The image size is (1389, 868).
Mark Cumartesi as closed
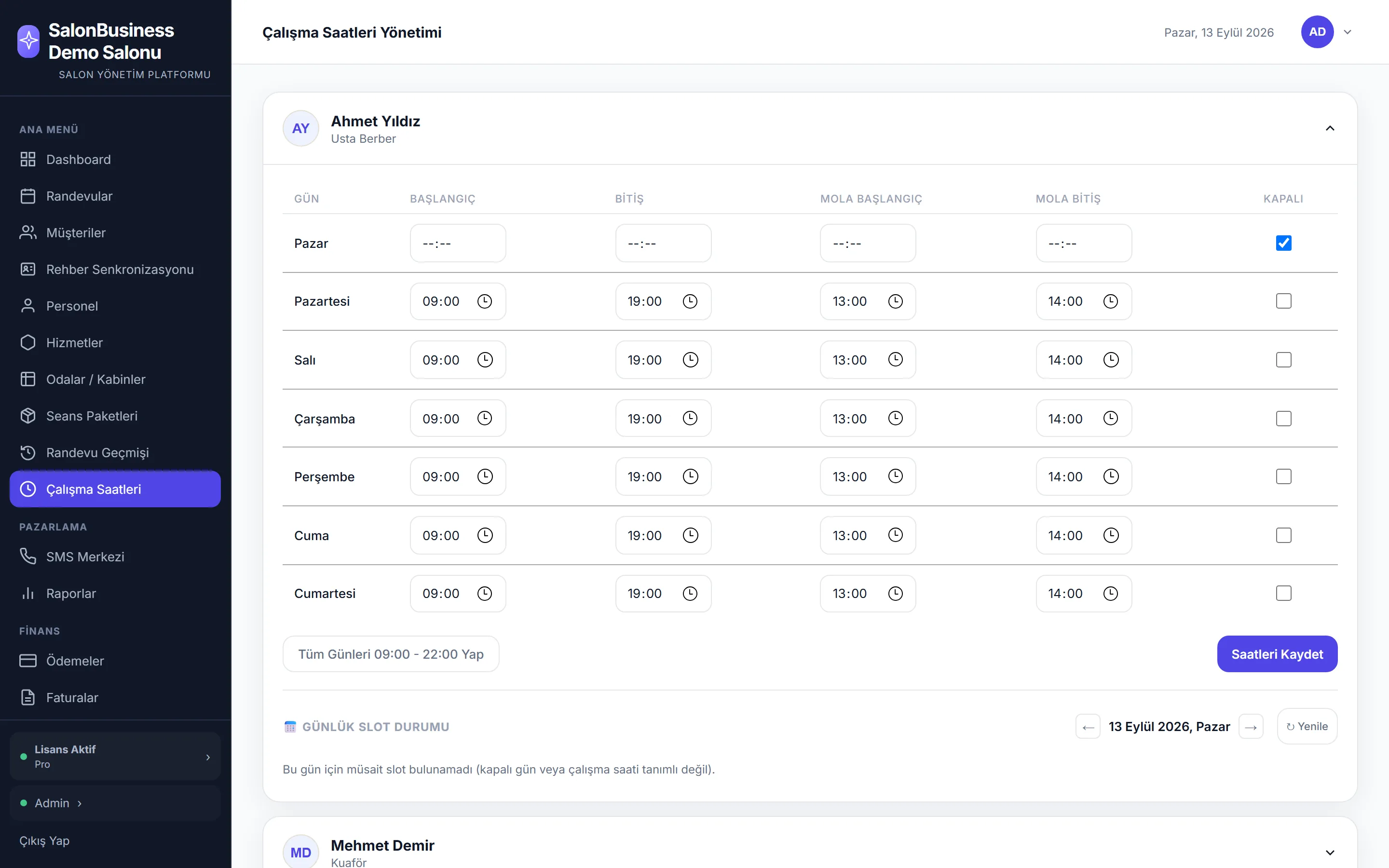(1283, 594)
